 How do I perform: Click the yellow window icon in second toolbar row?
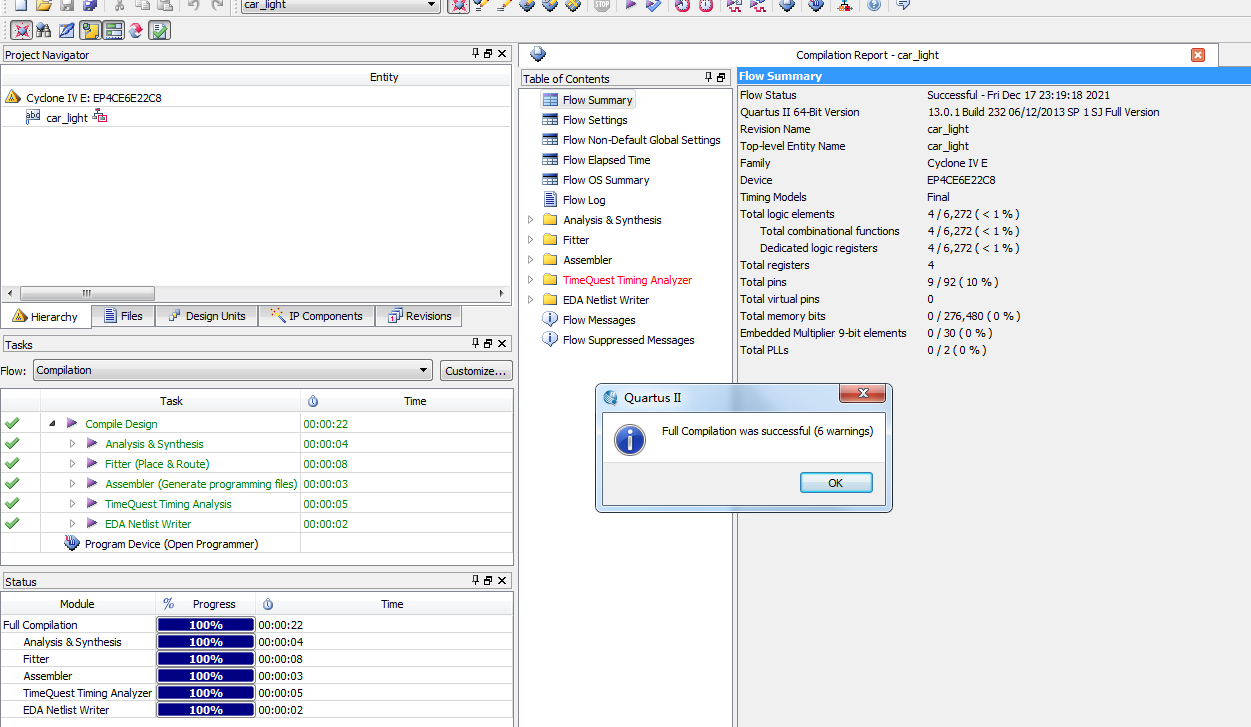[x=90, y=30]
